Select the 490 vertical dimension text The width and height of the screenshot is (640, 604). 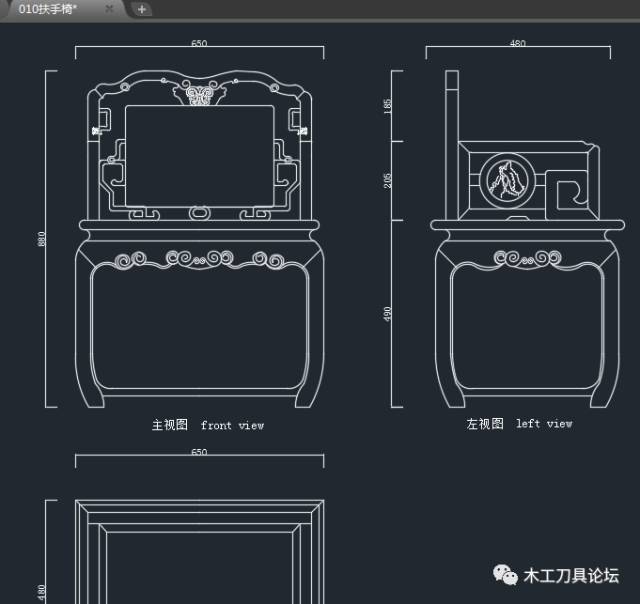[x=387, y=314]
